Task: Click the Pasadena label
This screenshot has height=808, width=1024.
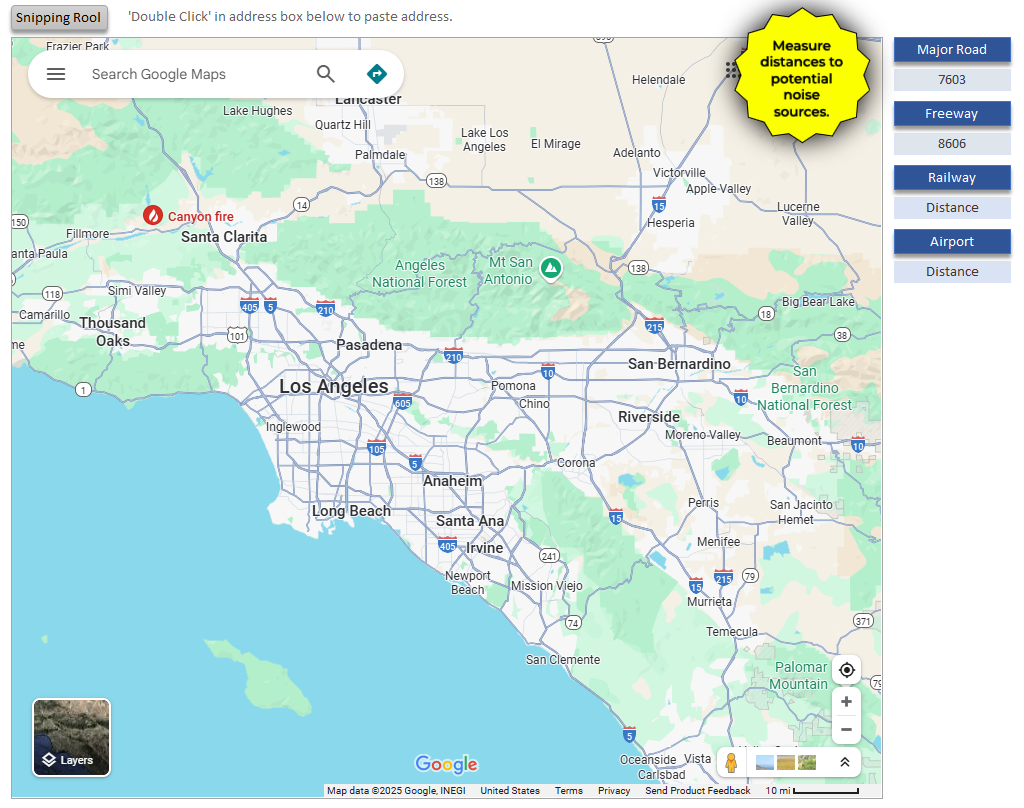Action: tap(369, 345)
